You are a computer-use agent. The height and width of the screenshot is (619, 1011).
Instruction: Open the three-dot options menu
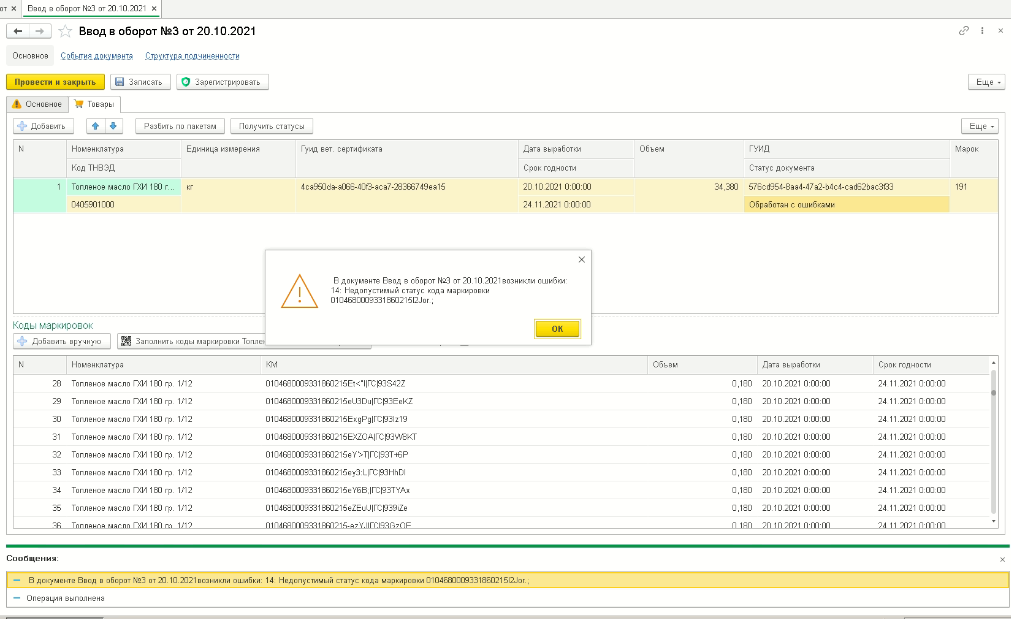coord(982,30)
